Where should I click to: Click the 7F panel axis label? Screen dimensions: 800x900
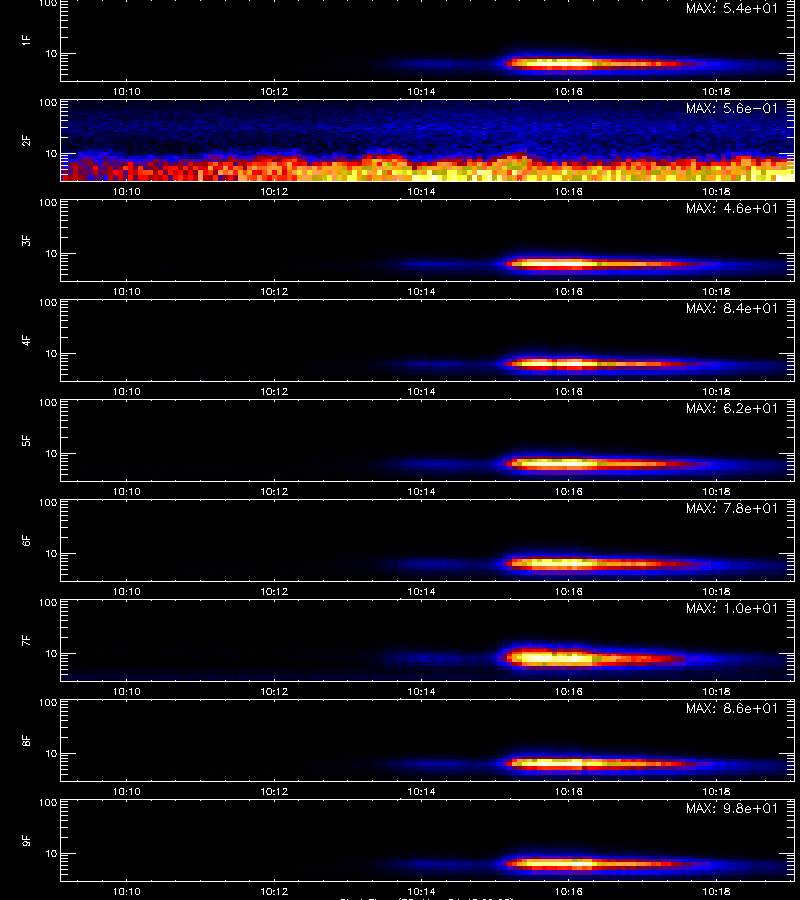(x=26, y=640)
